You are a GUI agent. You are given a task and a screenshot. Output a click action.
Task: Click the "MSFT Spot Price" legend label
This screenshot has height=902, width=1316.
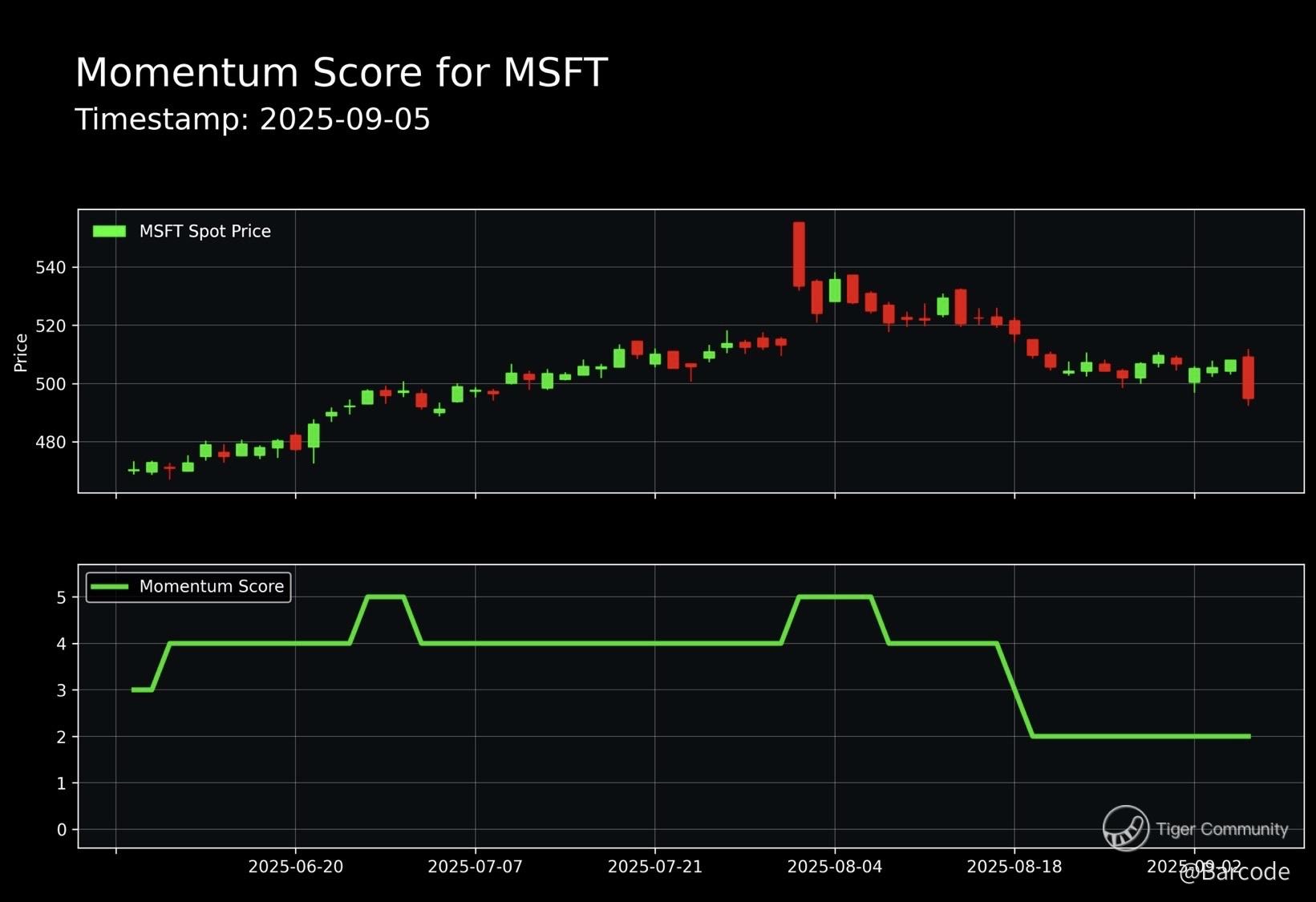click(x=205, y=231)
